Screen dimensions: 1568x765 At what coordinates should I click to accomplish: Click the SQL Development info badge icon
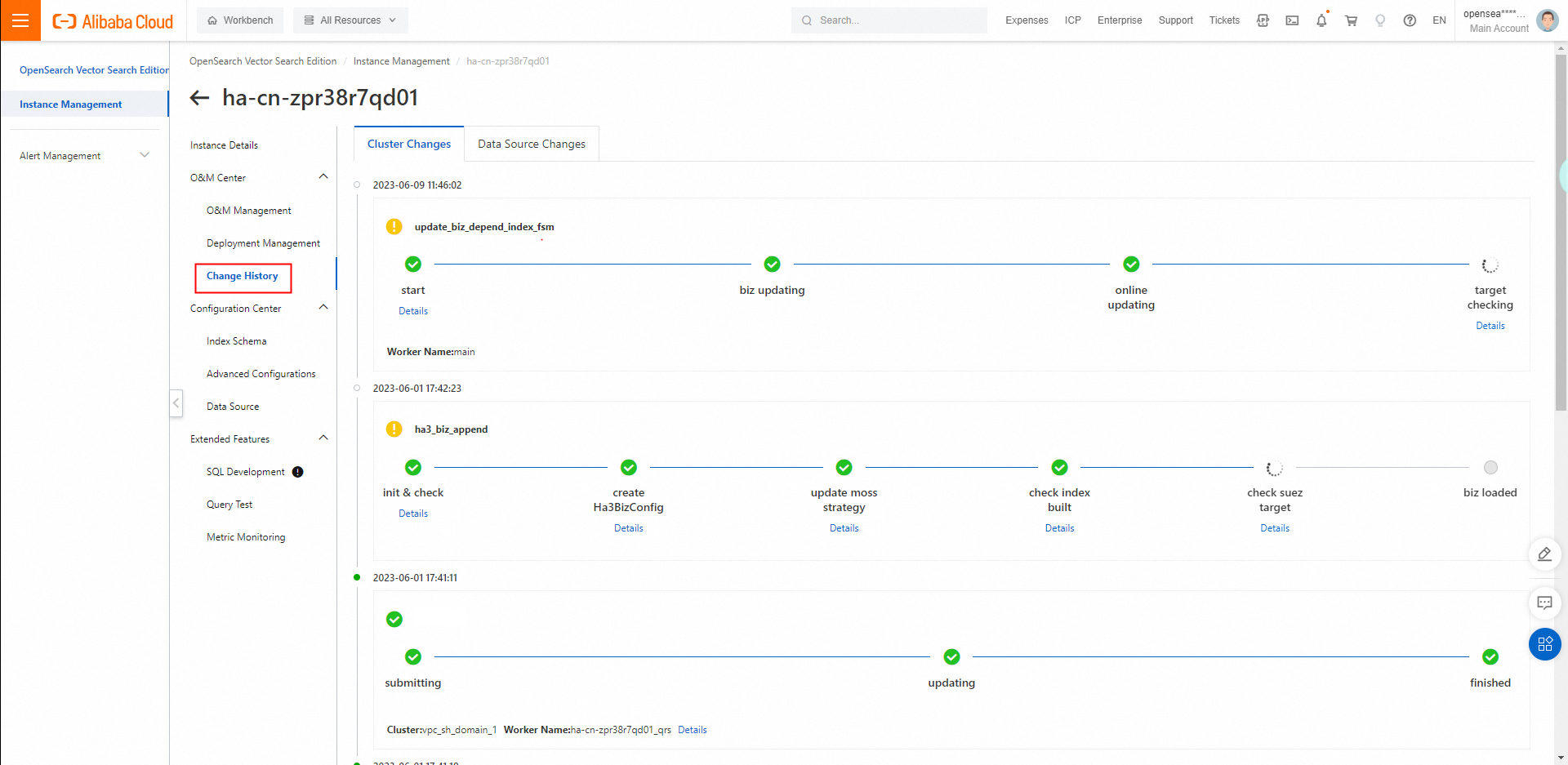coord(297,472)
